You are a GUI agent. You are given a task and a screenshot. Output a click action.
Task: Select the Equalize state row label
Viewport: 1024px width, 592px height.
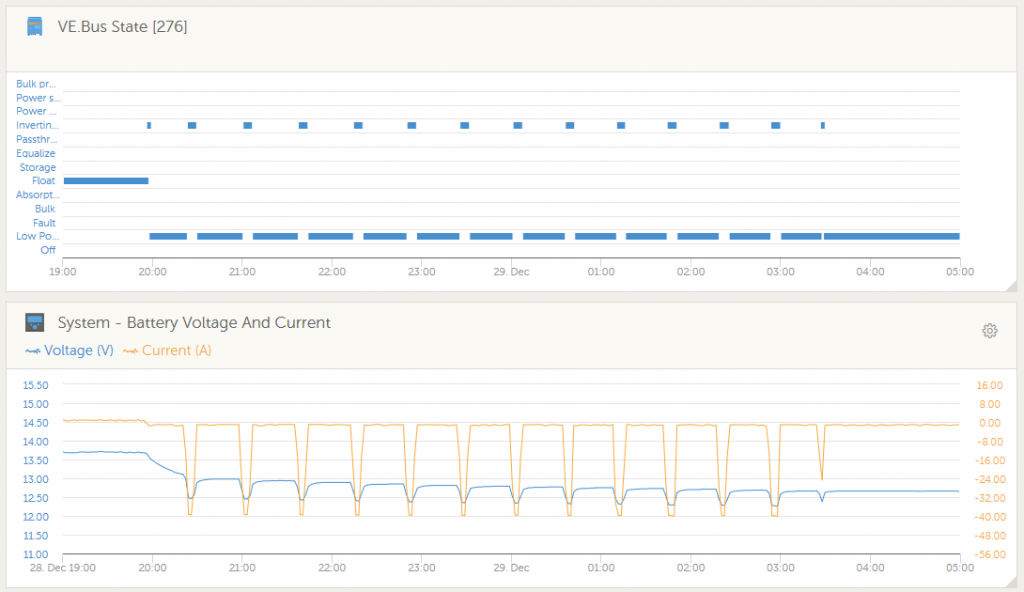36,154
